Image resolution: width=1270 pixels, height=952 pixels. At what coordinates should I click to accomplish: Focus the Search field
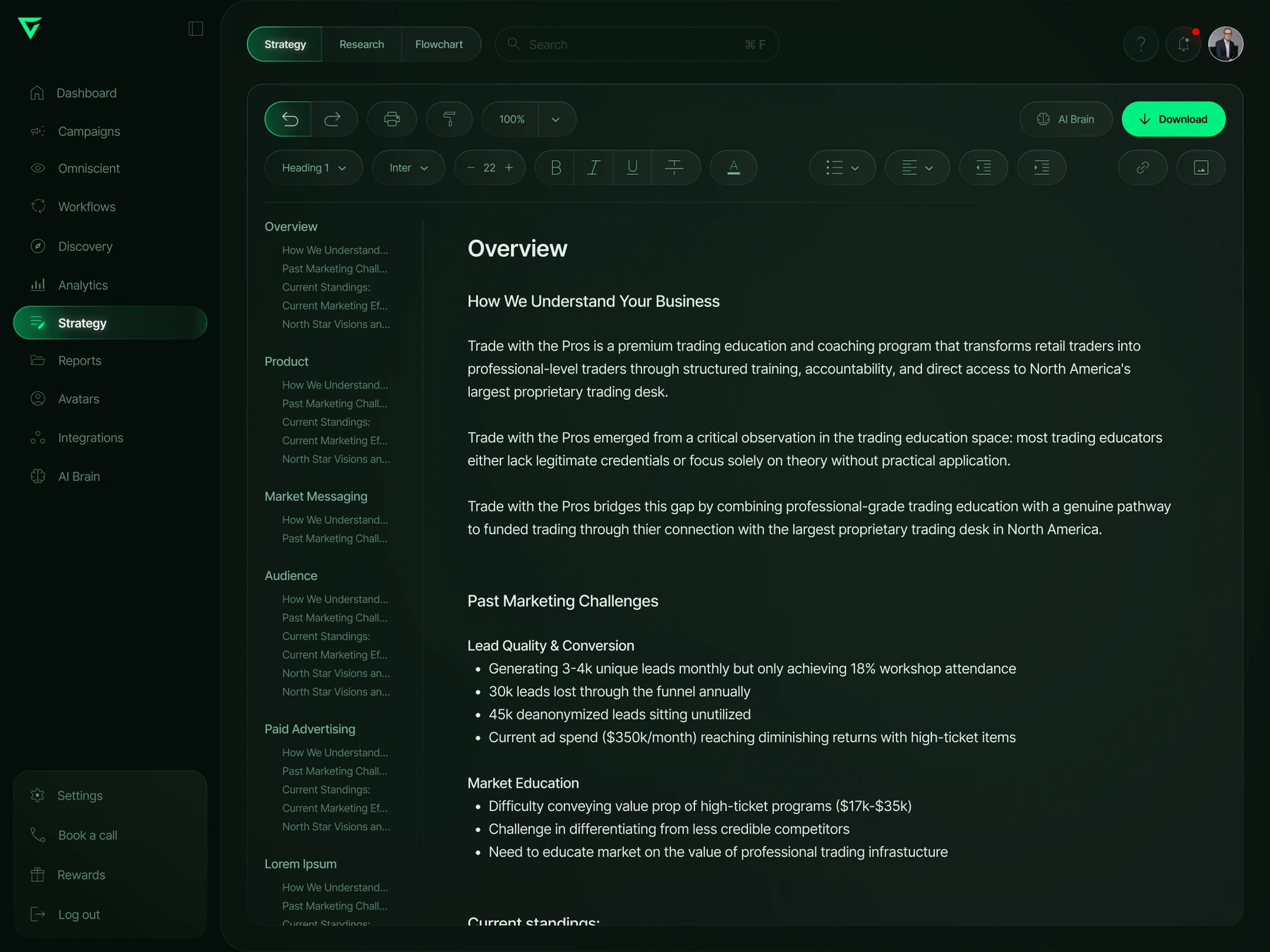coord(636,44)
